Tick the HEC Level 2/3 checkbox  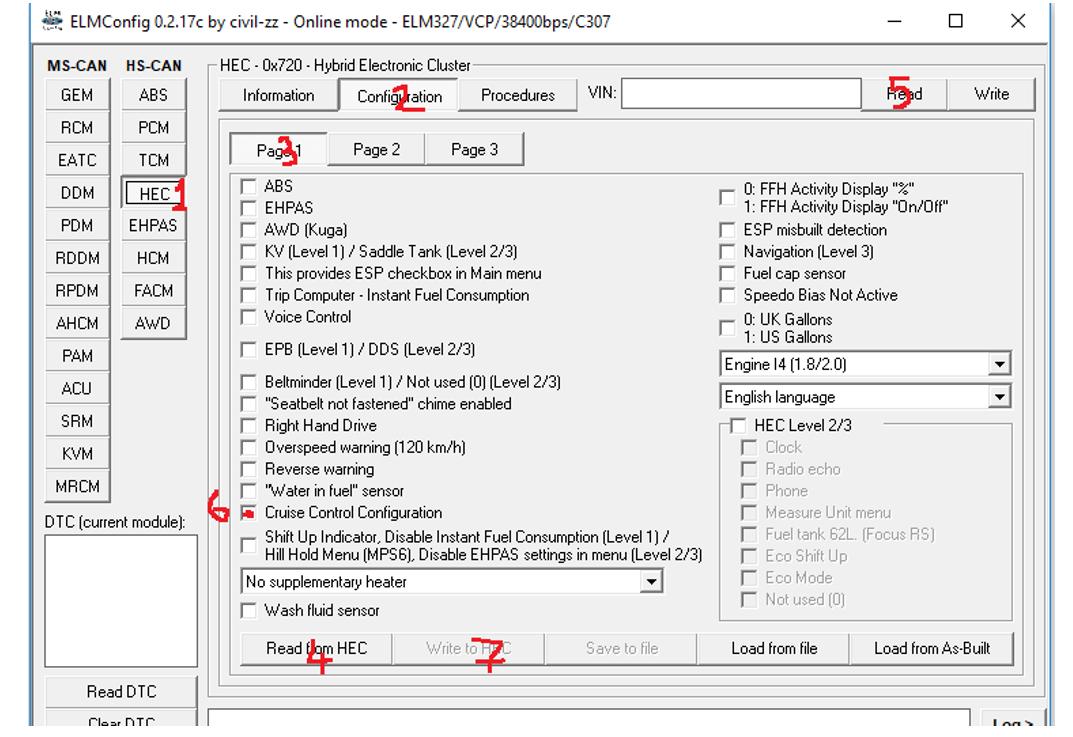738,426
